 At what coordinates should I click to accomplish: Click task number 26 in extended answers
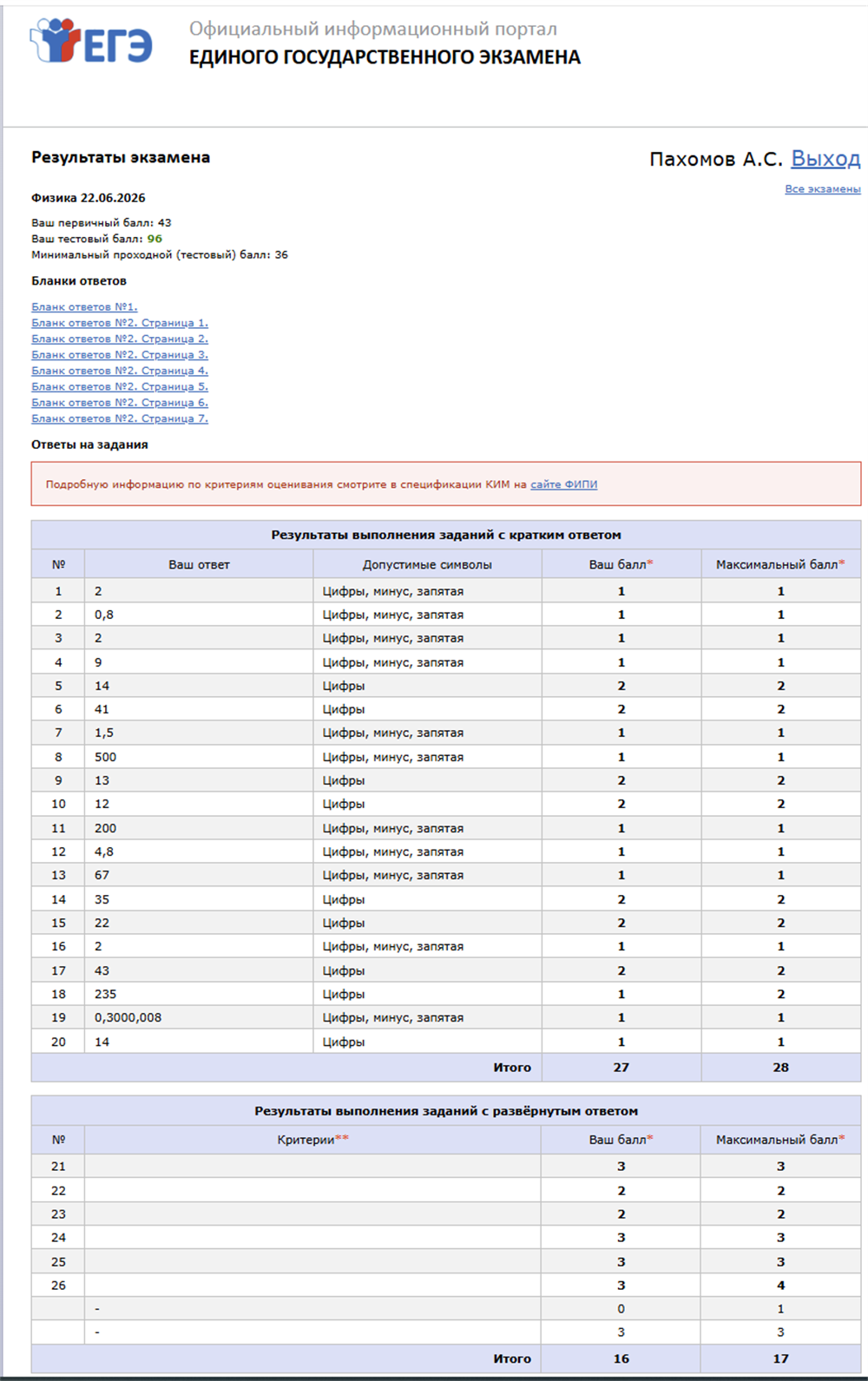click(x=58, y=1286)
